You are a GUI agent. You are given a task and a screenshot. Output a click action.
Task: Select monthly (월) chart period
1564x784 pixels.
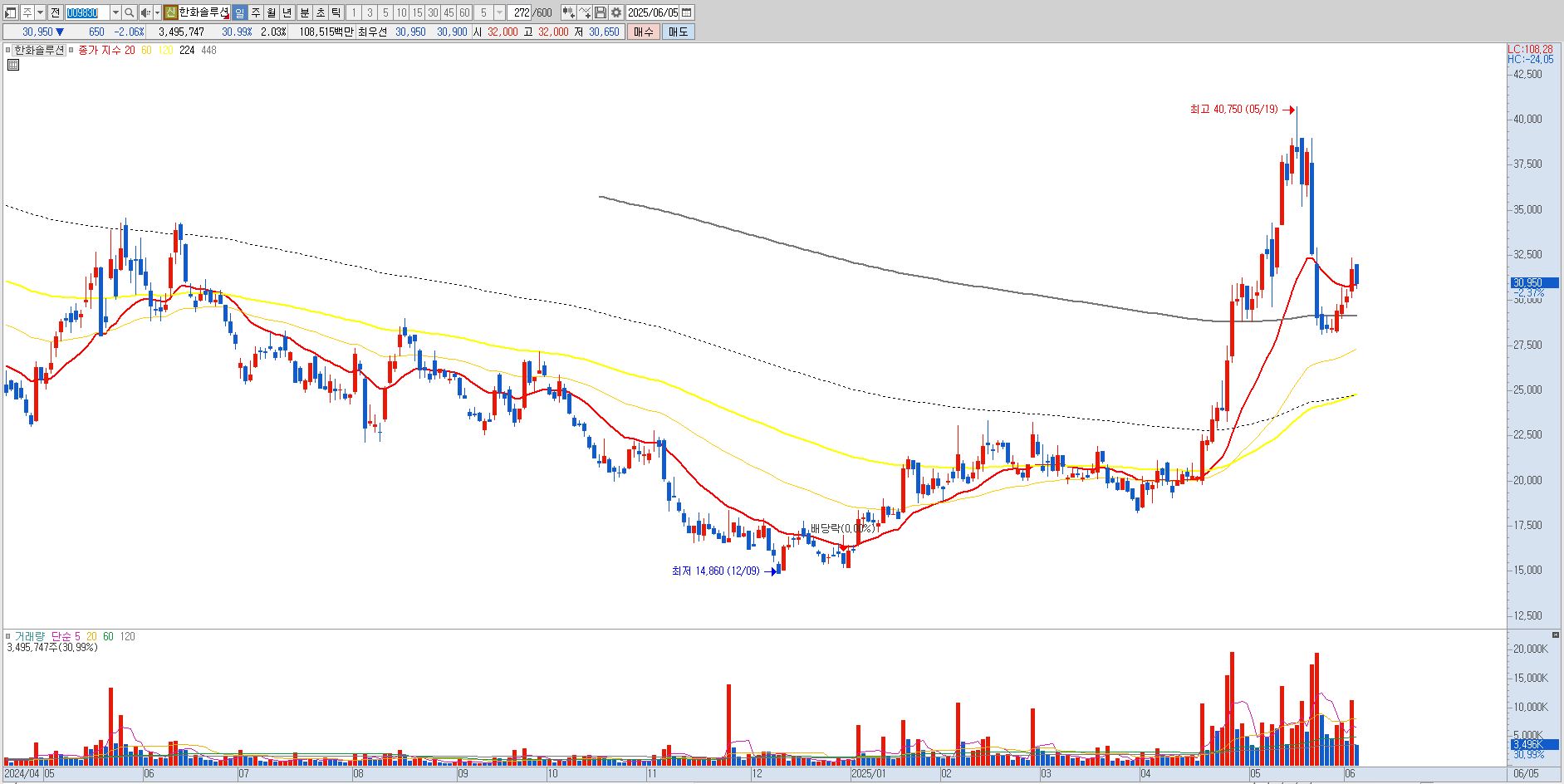[x=271, y=12]
